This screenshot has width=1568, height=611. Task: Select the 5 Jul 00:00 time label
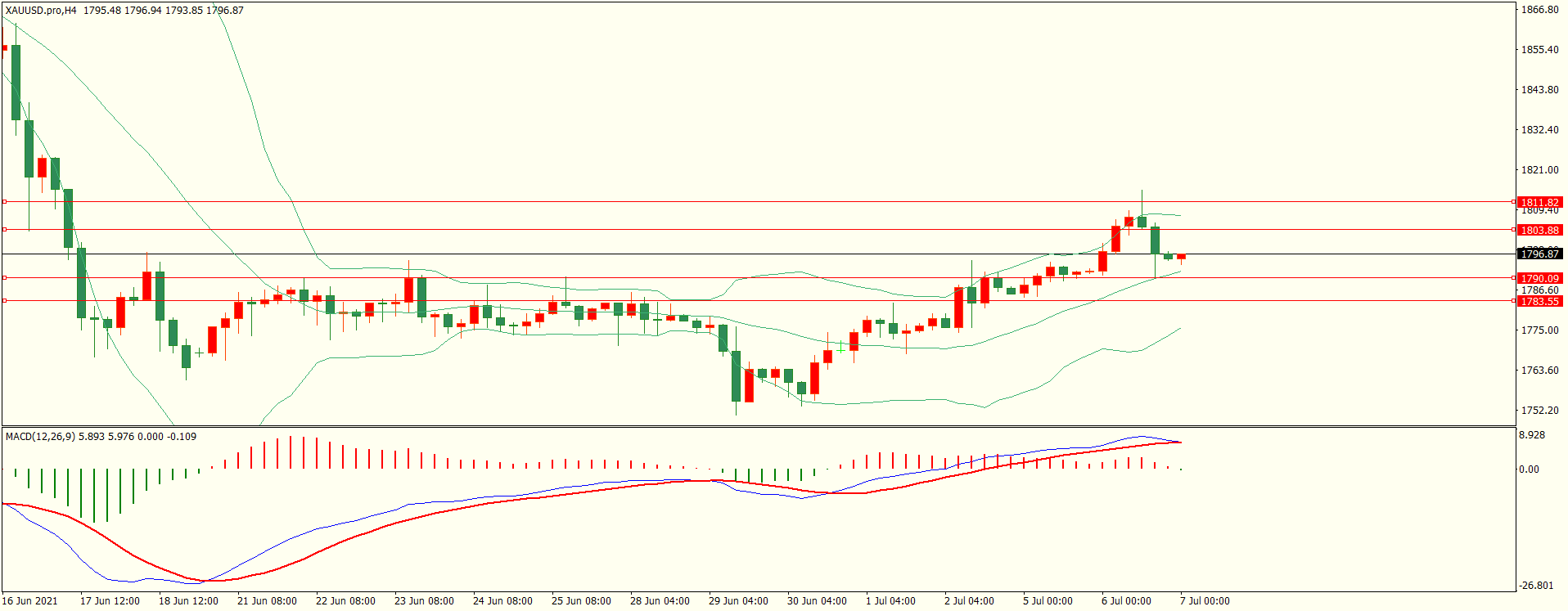click(1048, 601)
